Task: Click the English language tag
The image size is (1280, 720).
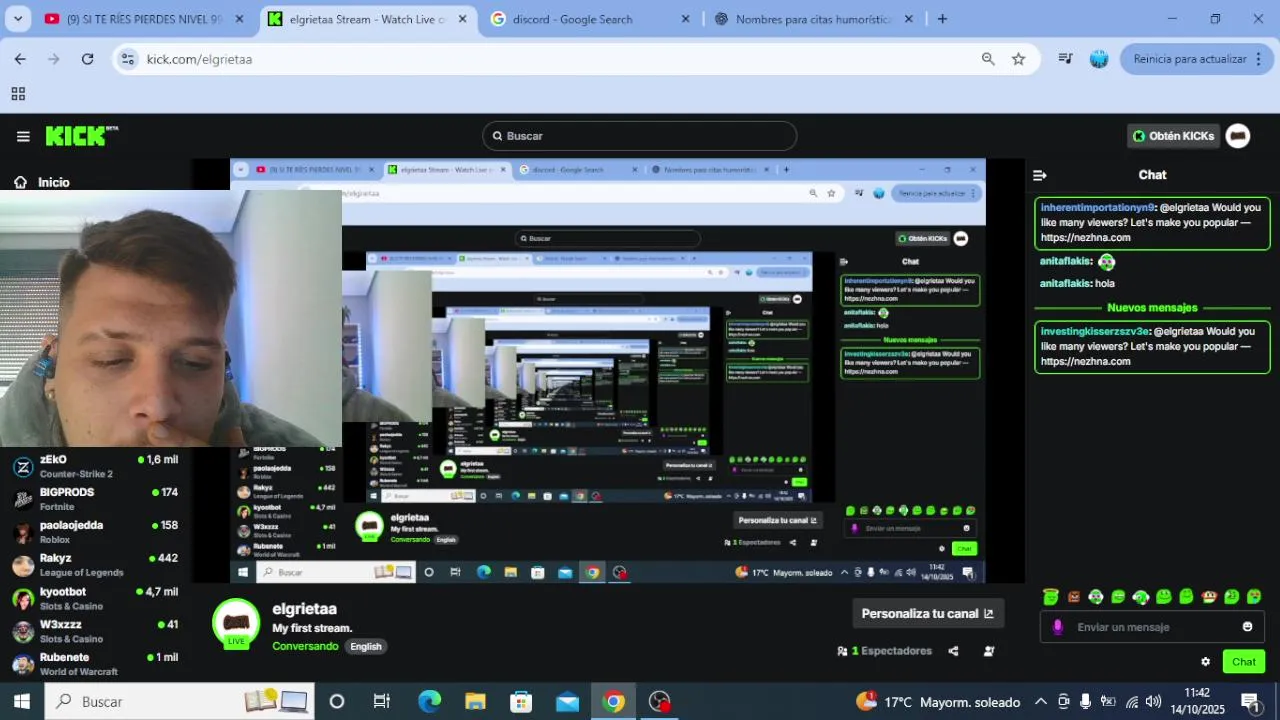Action: pyautogui.click(x=366, y=646)
